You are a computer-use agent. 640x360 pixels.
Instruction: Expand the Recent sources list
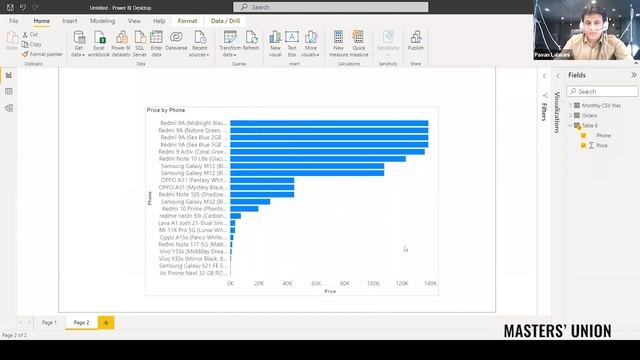(199, 44)
